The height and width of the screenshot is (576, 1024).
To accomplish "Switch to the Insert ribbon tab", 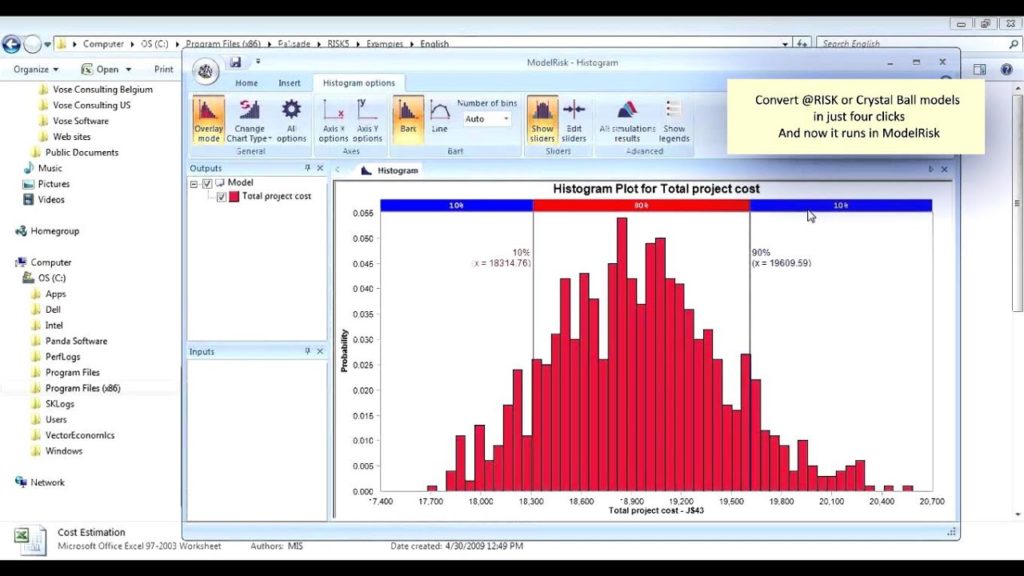I will click(289, 82).
